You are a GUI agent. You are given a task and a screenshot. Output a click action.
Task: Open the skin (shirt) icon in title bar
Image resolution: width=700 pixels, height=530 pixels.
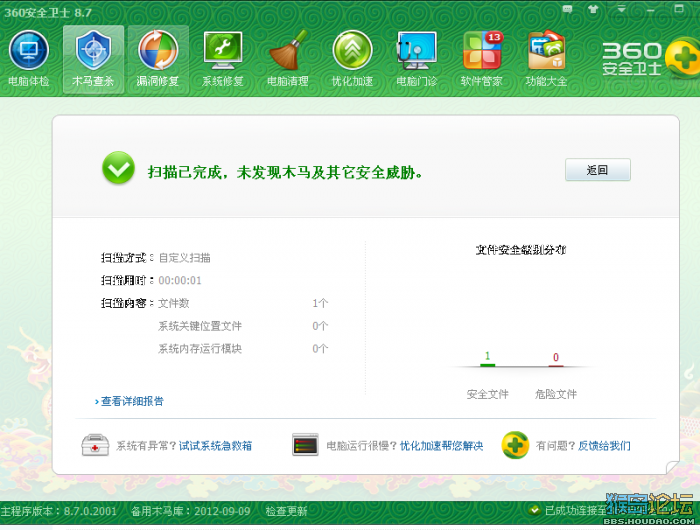coord(593,9)
